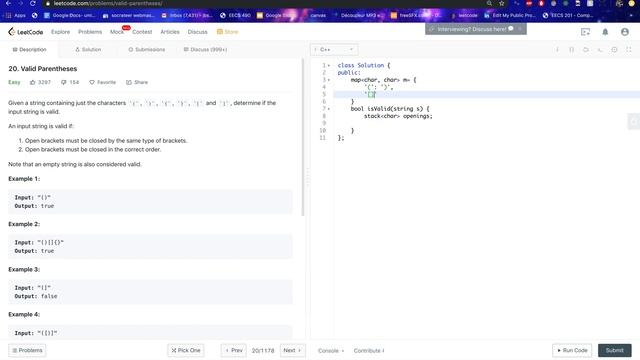The image size is (640, 360).
Task: Click the socrateer webmail bookmark
Action: 128,16
